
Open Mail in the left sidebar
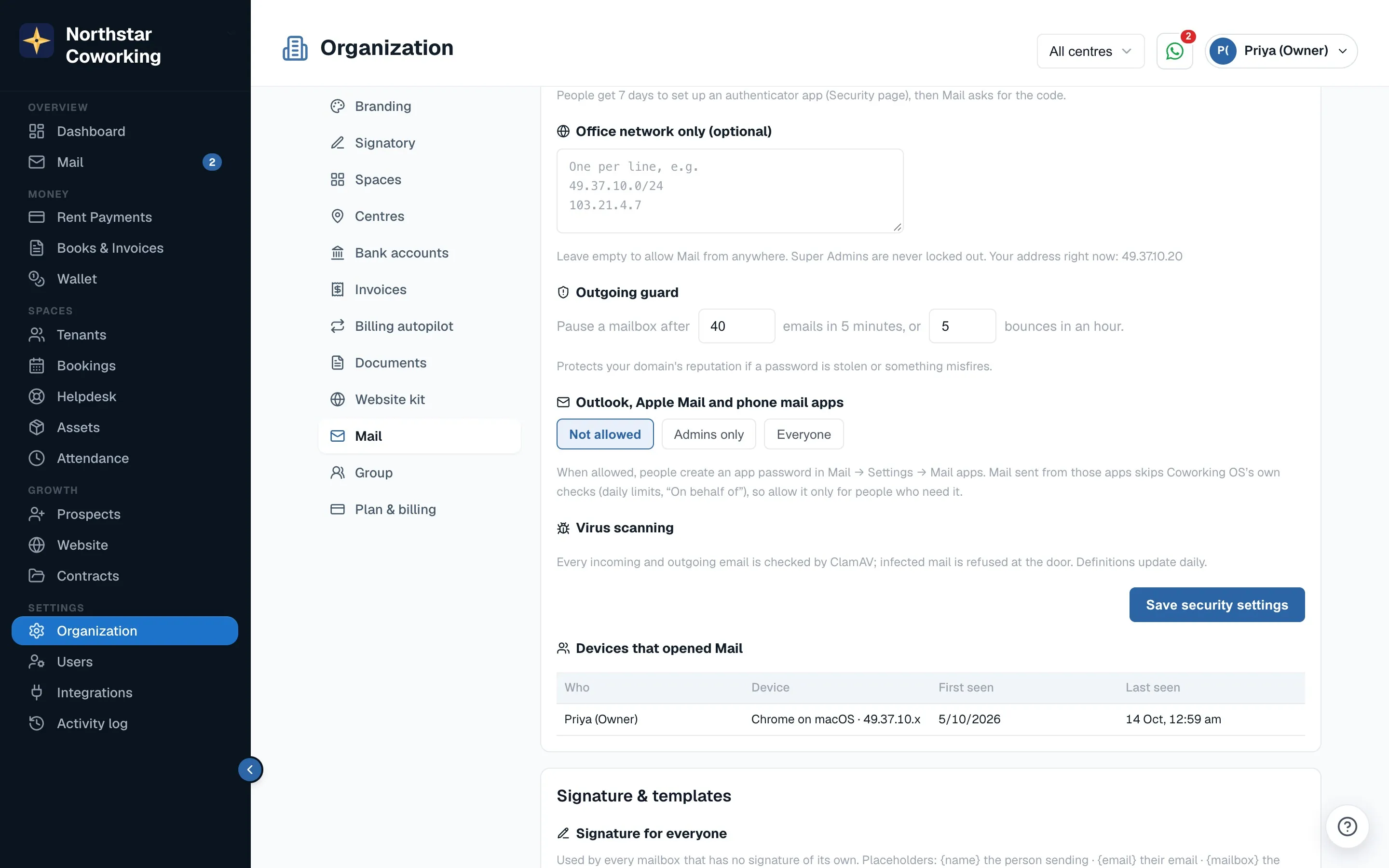click(x=124, y=163)
